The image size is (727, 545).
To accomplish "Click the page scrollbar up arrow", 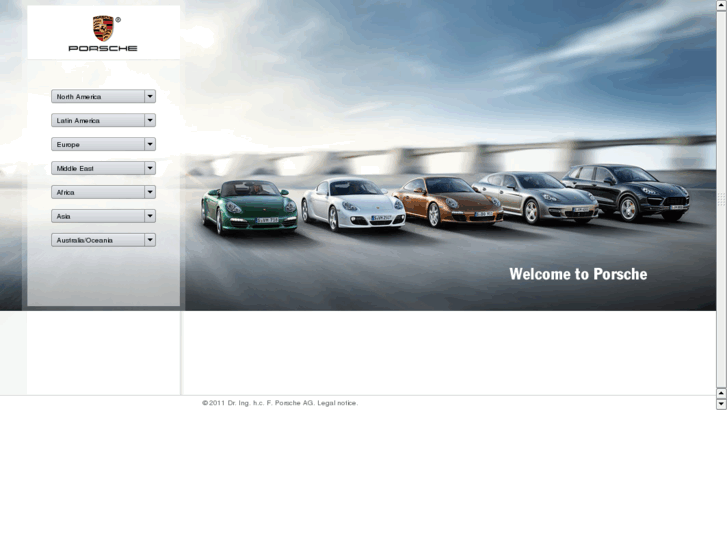I will point(721,4).
